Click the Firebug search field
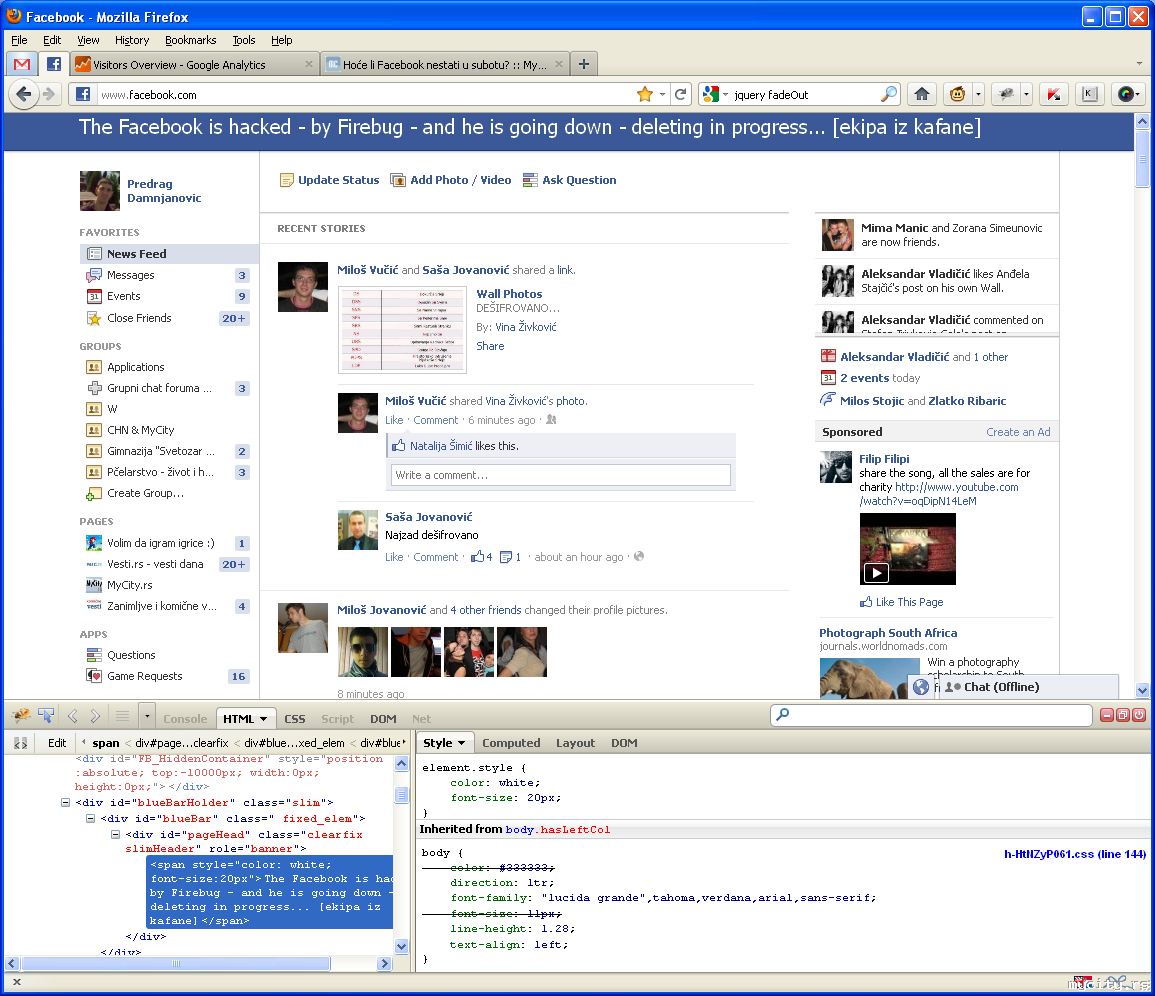 click(931, 715)
